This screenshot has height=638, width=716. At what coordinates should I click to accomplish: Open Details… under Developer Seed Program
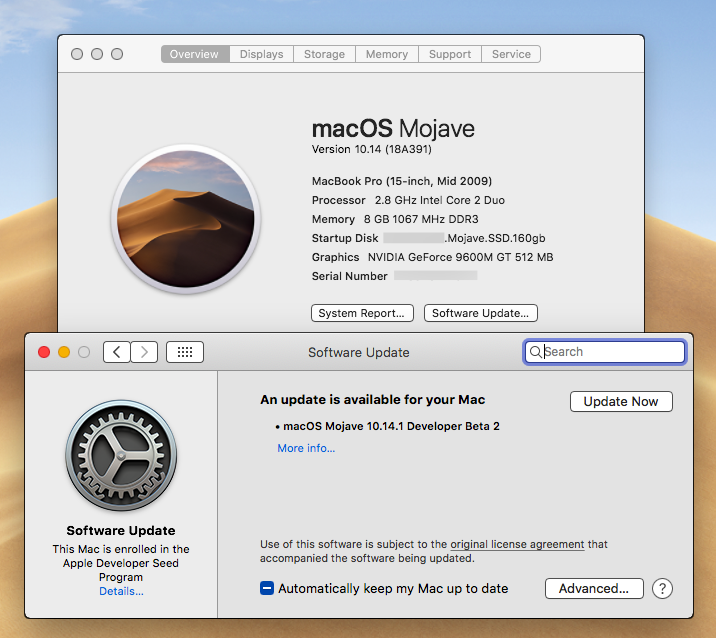click(x=121, y=591)
